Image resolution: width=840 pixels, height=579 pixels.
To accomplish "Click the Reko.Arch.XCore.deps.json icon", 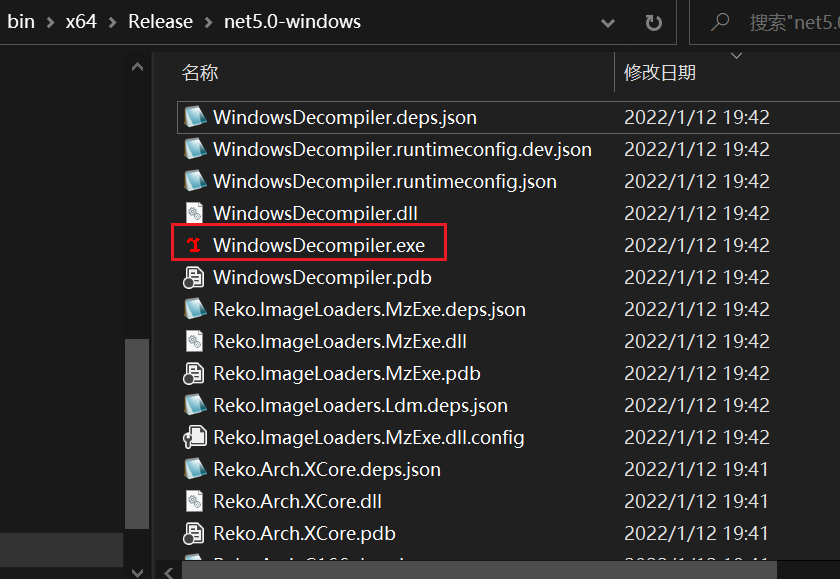I will tap(194, 469).
